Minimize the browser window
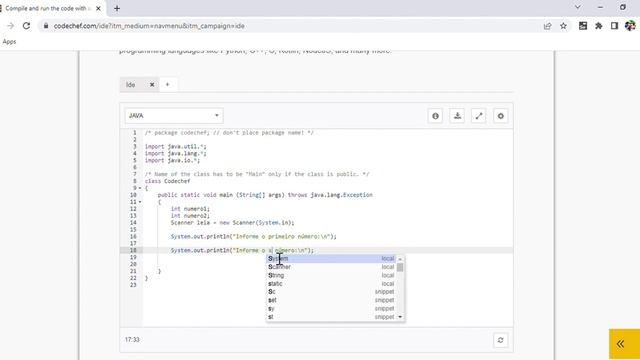 pos(600,7)
